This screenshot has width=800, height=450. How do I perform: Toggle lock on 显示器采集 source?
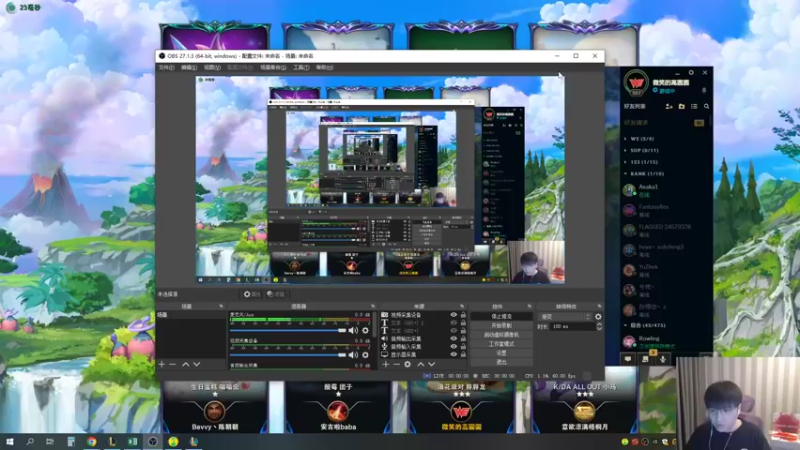coord(463,354)
